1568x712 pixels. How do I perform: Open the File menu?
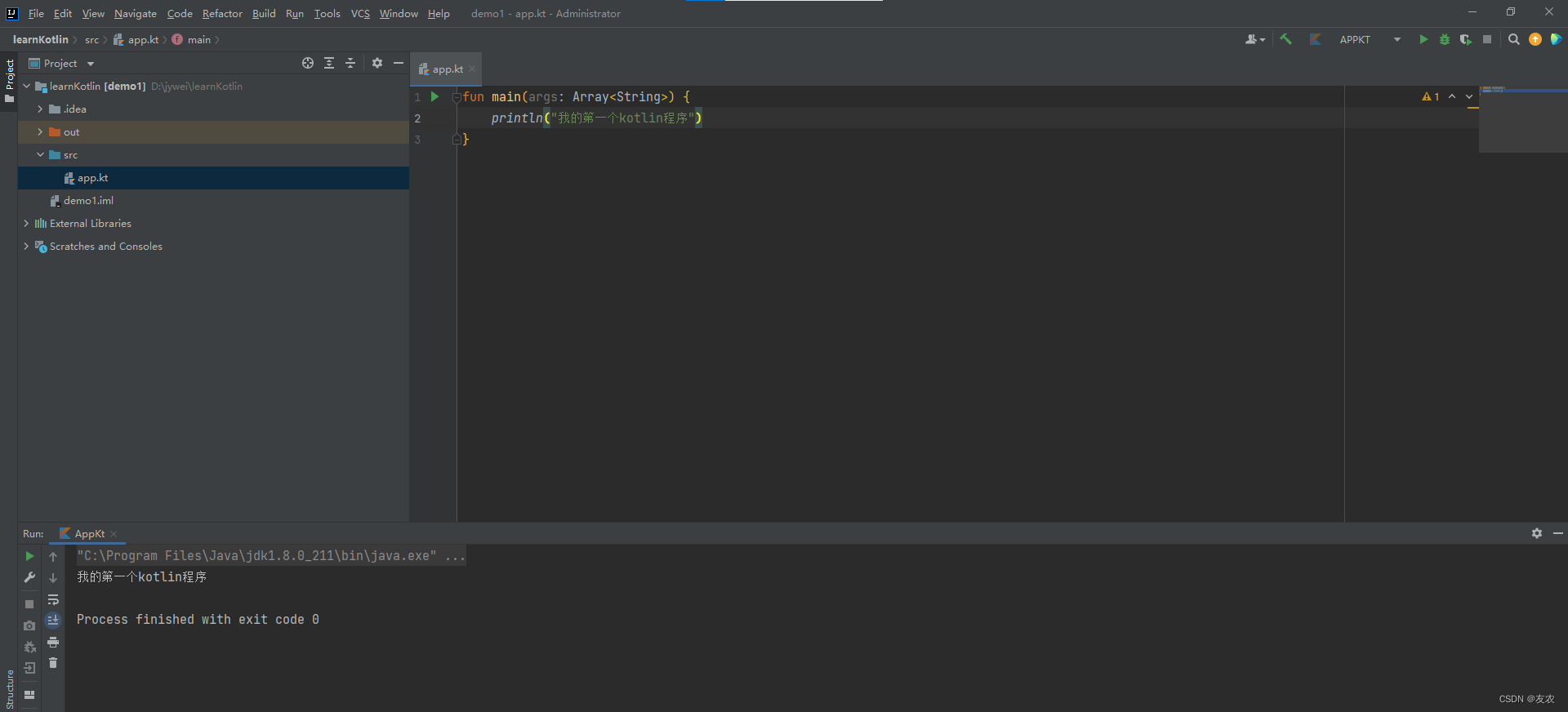pos(36,14)
